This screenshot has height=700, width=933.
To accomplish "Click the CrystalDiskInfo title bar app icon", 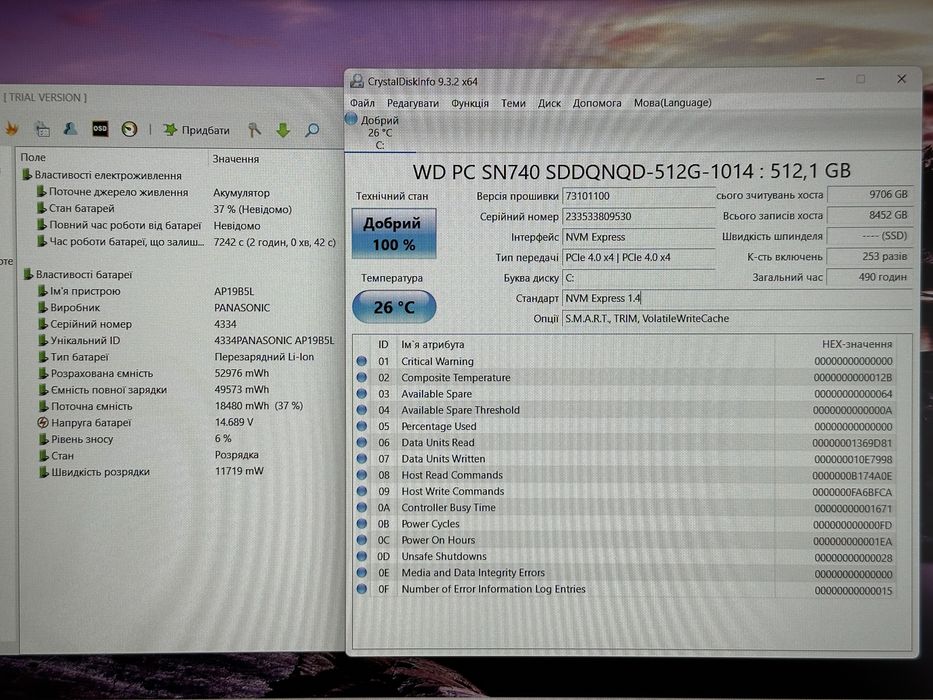I will coord(357,81).
